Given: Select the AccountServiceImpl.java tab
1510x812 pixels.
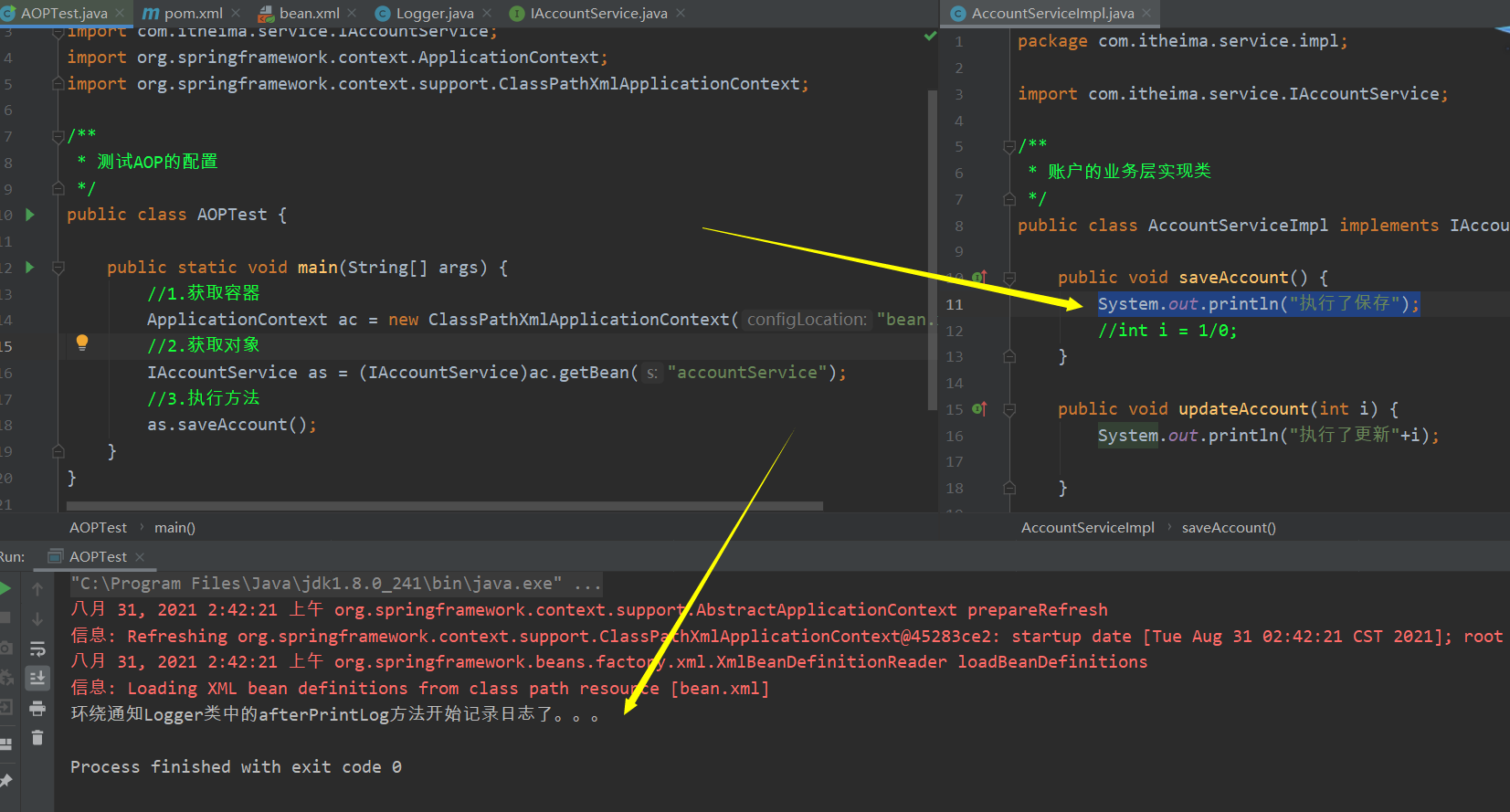Looking at the screenshot, I should 1052,13.
